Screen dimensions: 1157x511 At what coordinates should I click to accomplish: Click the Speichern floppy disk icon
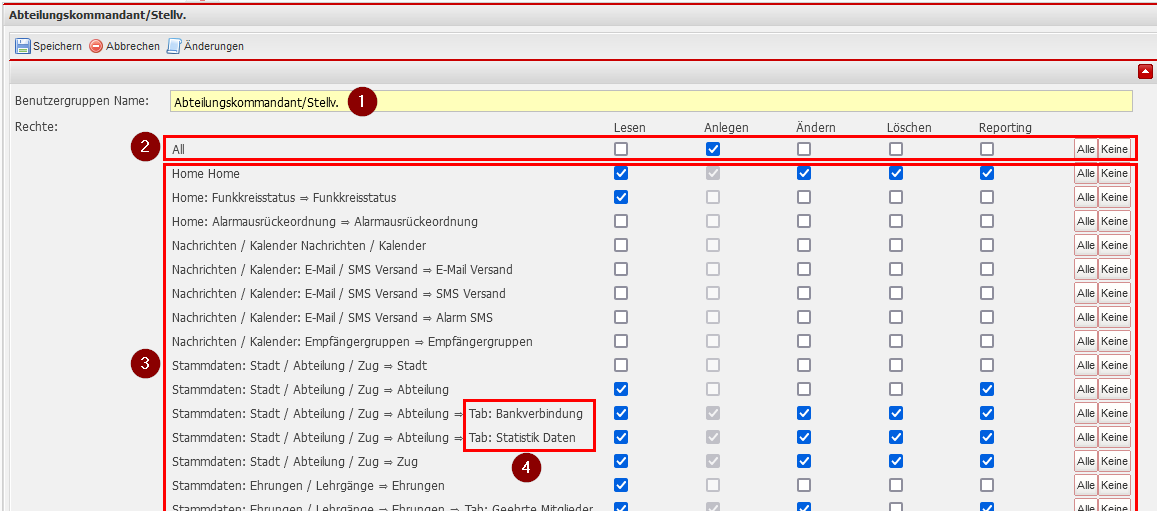click(x=22, y=46)
